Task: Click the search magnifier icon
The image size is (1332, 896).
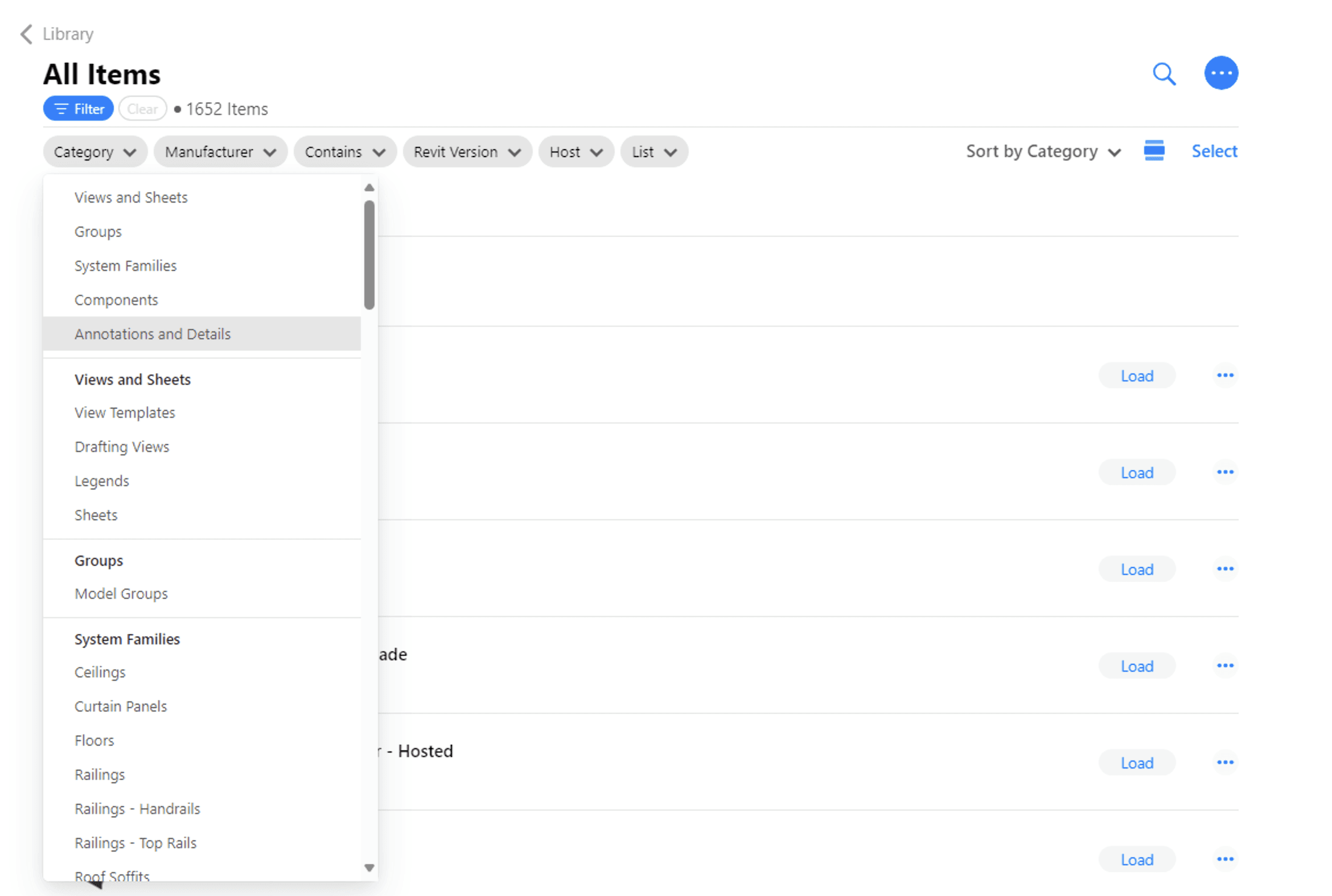Action: pyautogui.click(x=1164, y=73)
